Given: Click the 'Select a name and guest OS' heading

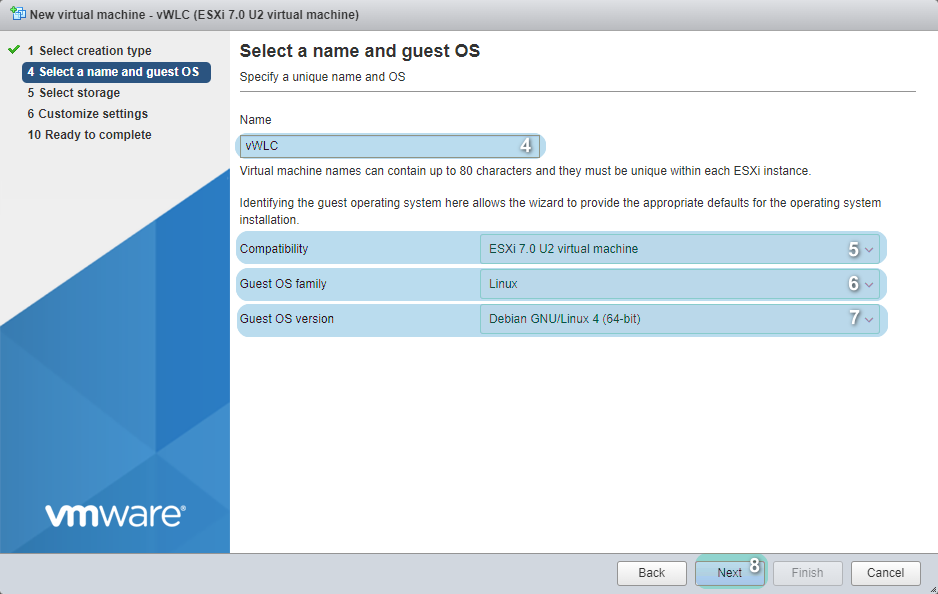Looking at the screenshot, I should (360, 51).
